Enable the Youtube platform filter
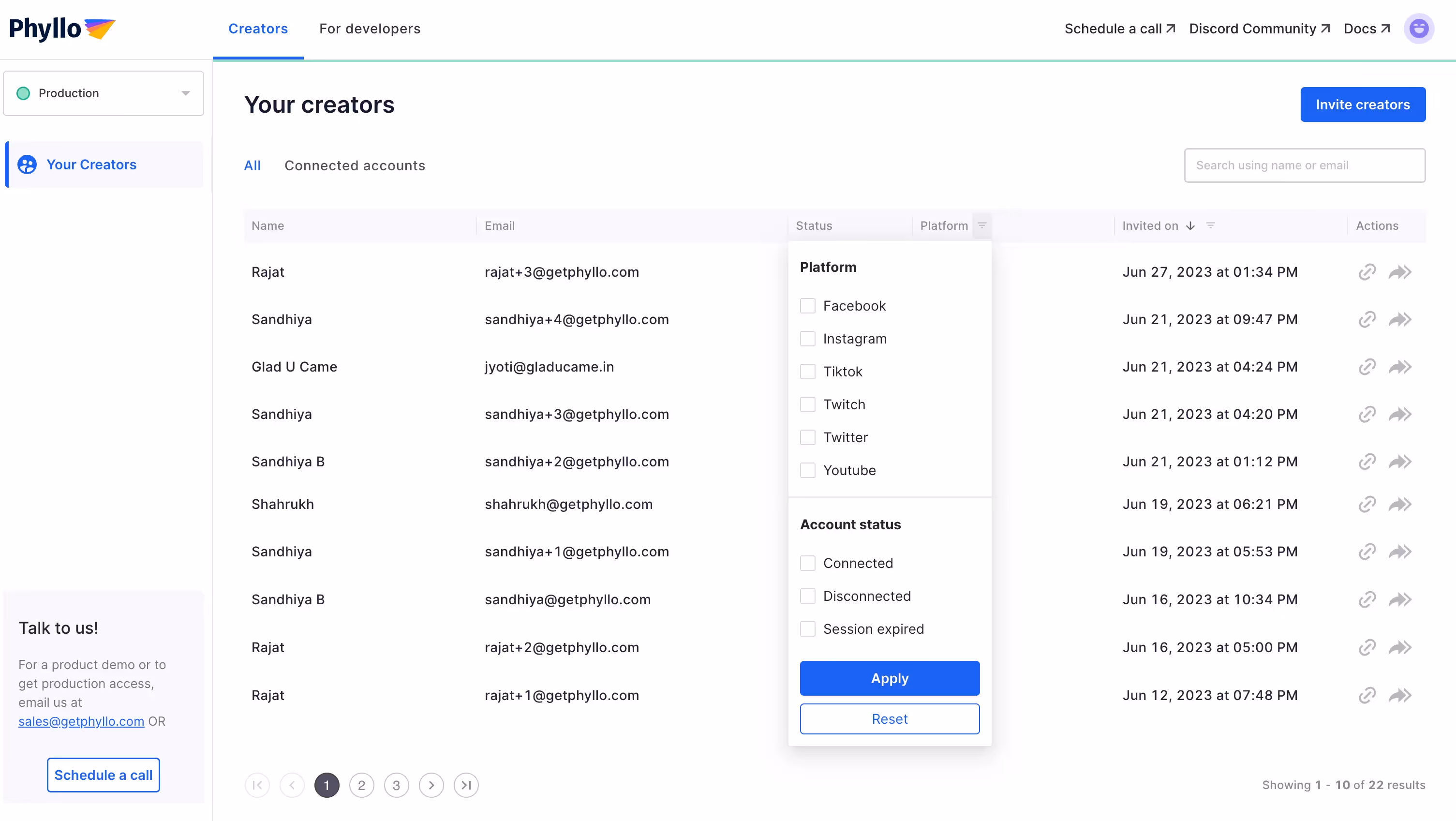This screenshot has width=1456, height=821. pos(808,470)
